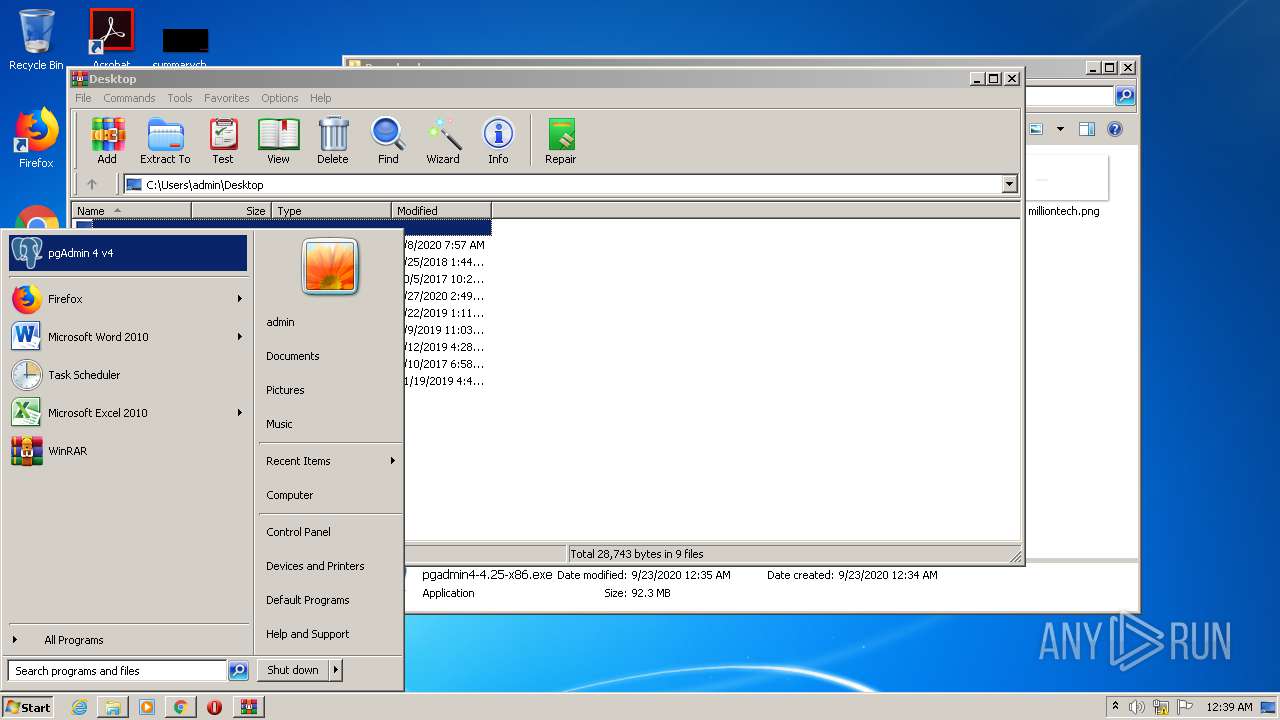
Task: Open the Commands menu in WinRAR
Action: pos(129,98)
